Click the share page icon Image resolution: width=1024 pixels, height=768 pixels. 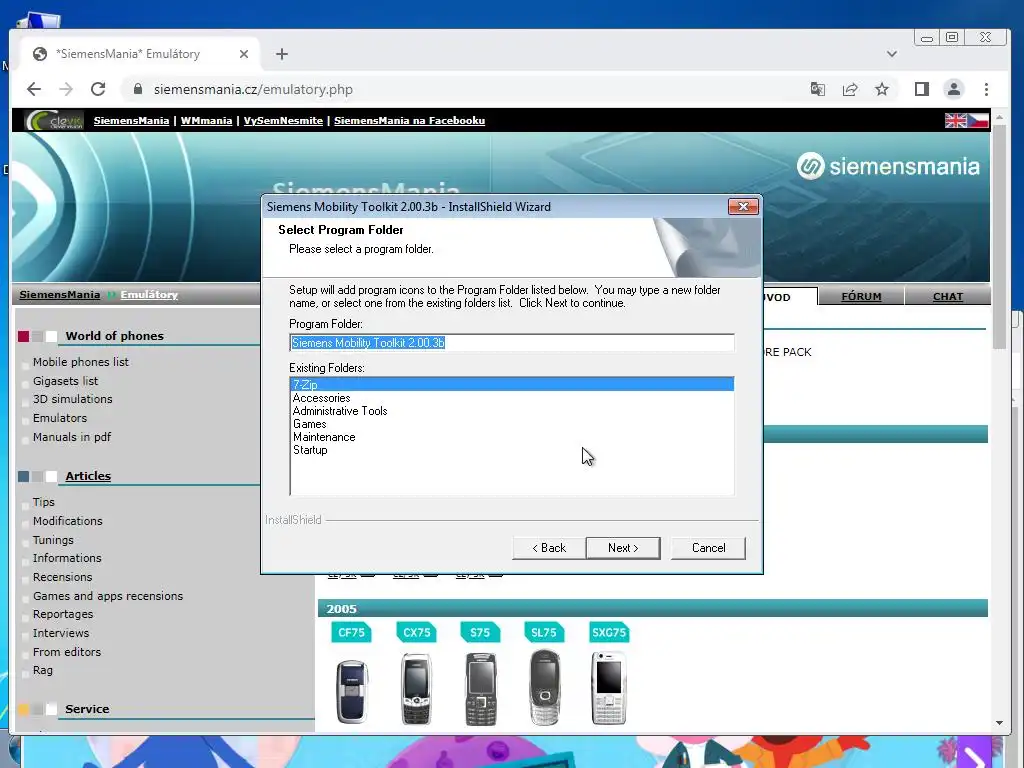850,89
